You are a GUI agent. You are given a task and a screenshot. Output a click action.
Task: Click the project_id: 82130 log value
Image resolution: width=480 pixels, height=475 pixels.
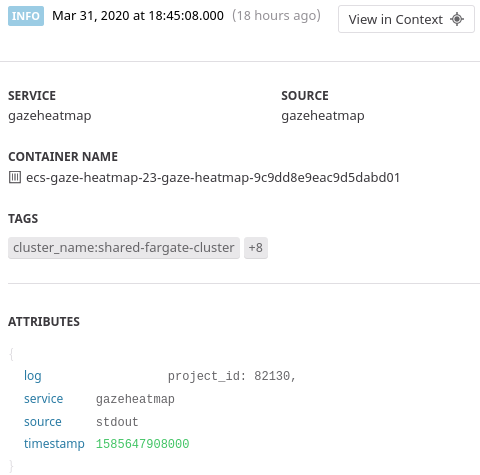[232, 376]
